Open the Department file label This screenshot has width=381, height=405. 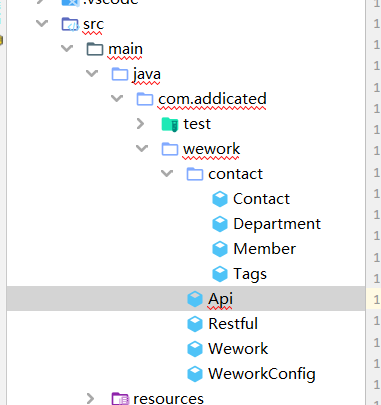point(277,224)
